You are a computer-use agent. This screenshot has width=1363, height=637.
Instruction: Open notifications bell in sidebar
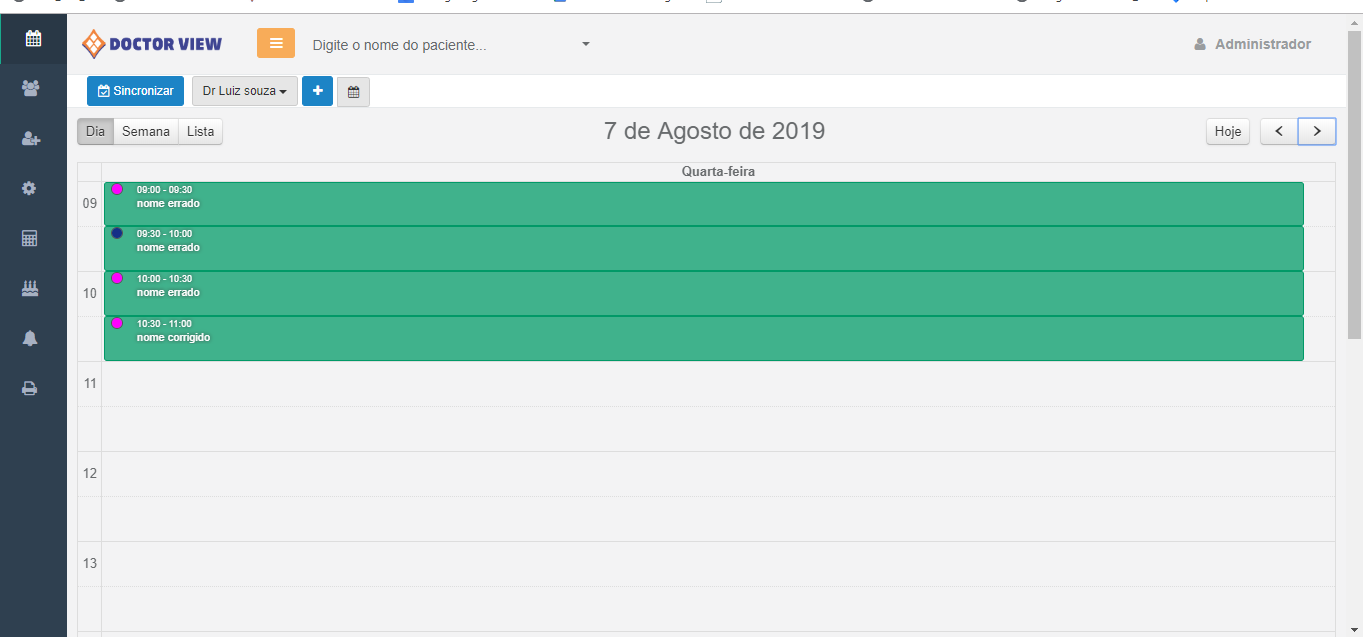pyautogui.click(x=30, y=338)
